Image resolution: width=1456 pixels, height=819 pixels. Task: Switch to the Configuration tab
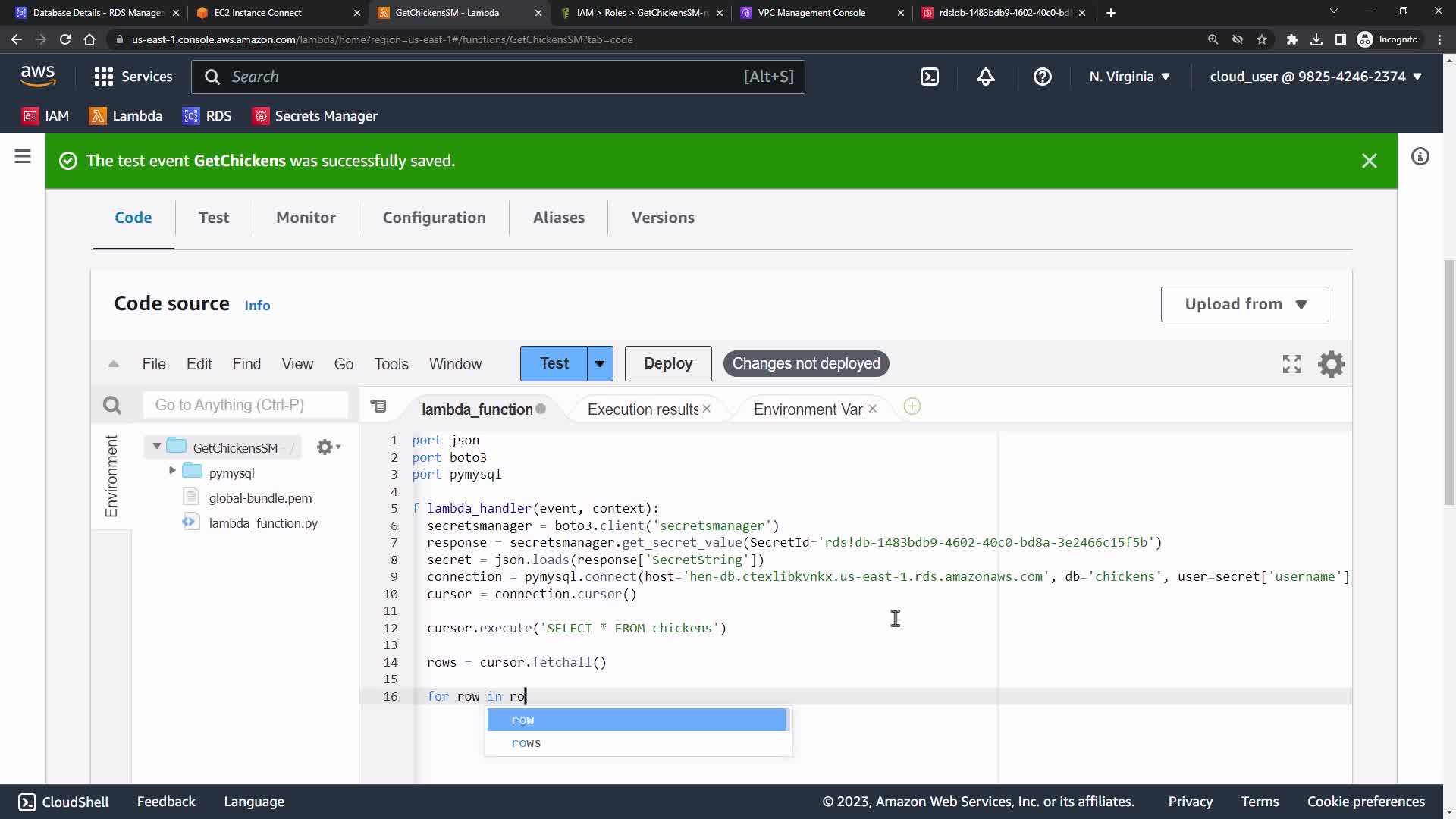point(434,218)
